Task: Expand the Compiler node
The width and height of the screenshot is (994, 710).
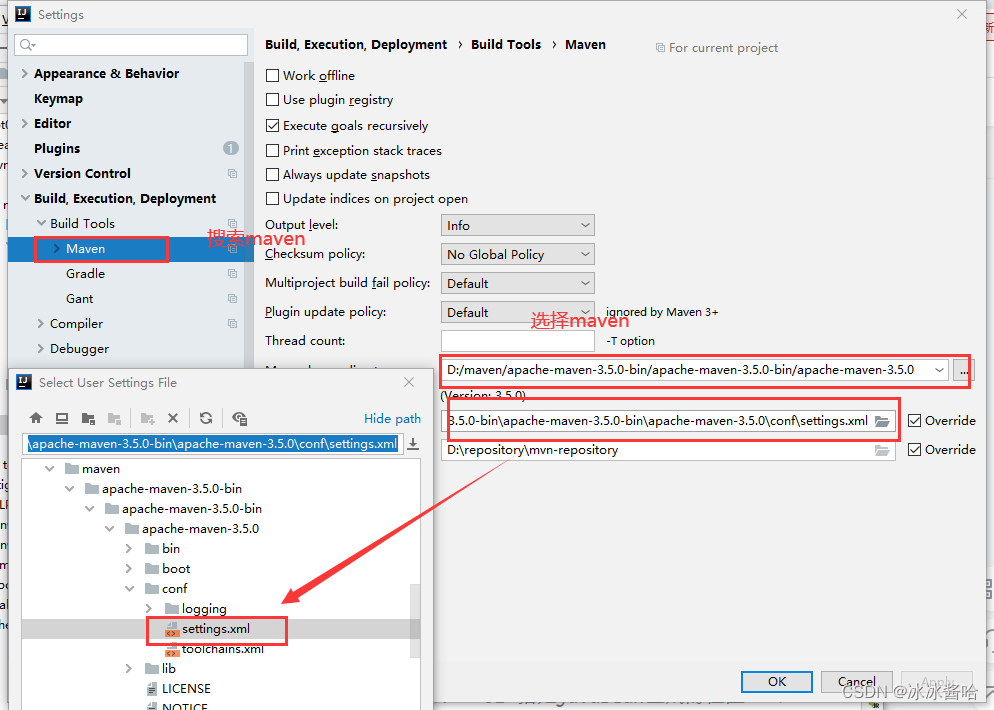Action: 41,323
